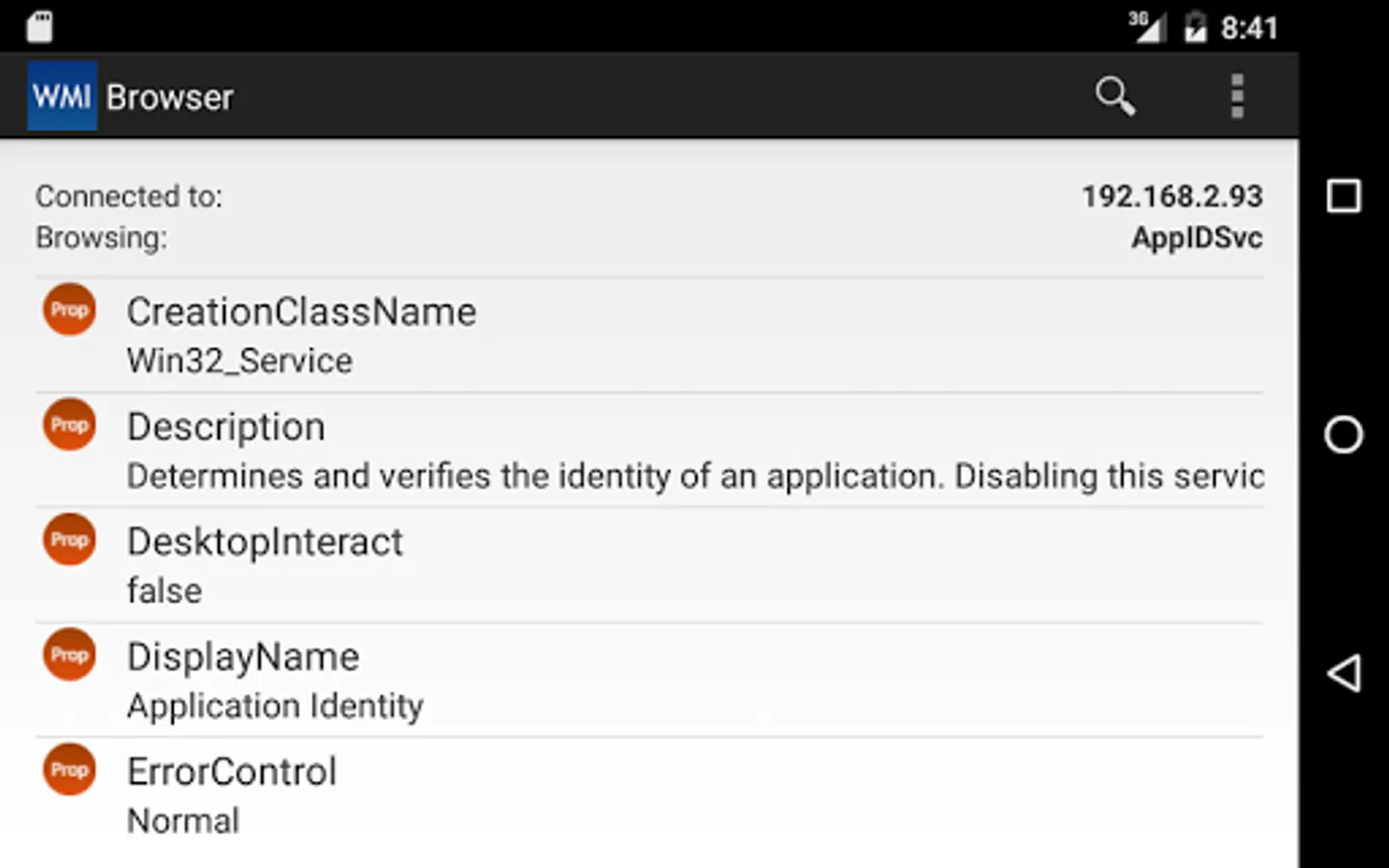Open search with the magnifier icon

[1115, 96]
